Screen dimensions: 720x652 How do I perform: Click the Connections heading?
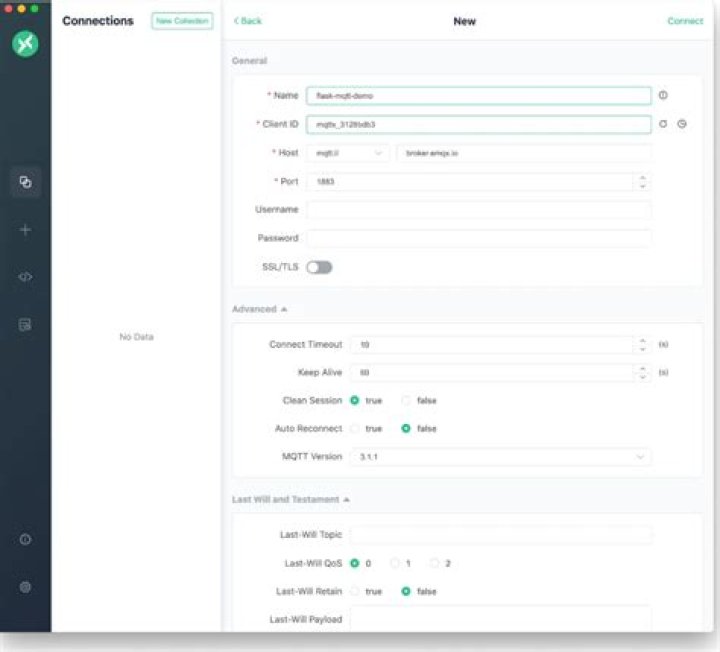98,21
